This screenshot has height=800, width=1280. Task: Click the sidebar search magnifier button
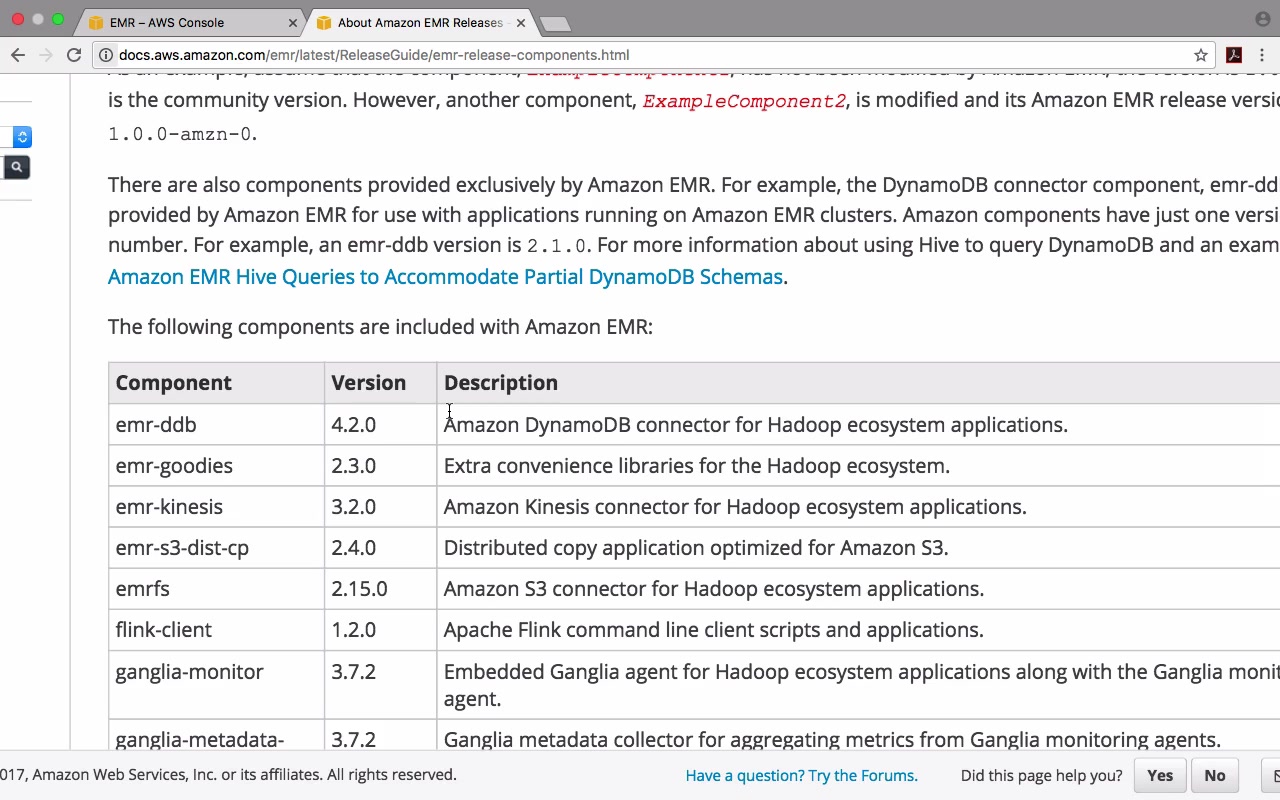(x=17, y=167)
